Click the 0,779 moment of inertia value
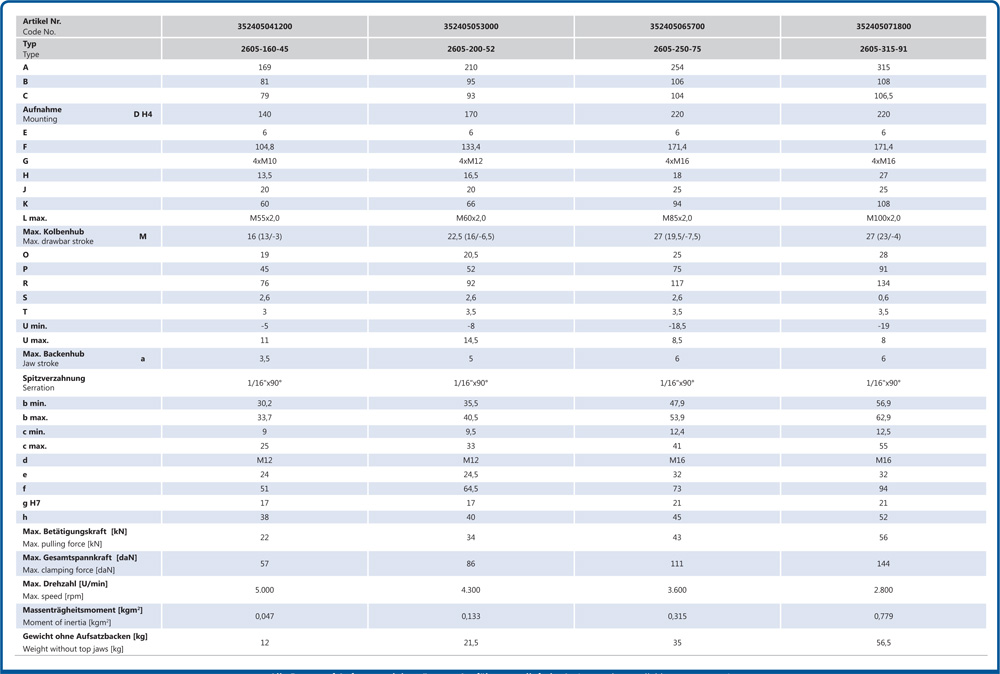Viewport: 1000px width, 674px height. coord(883,616)
